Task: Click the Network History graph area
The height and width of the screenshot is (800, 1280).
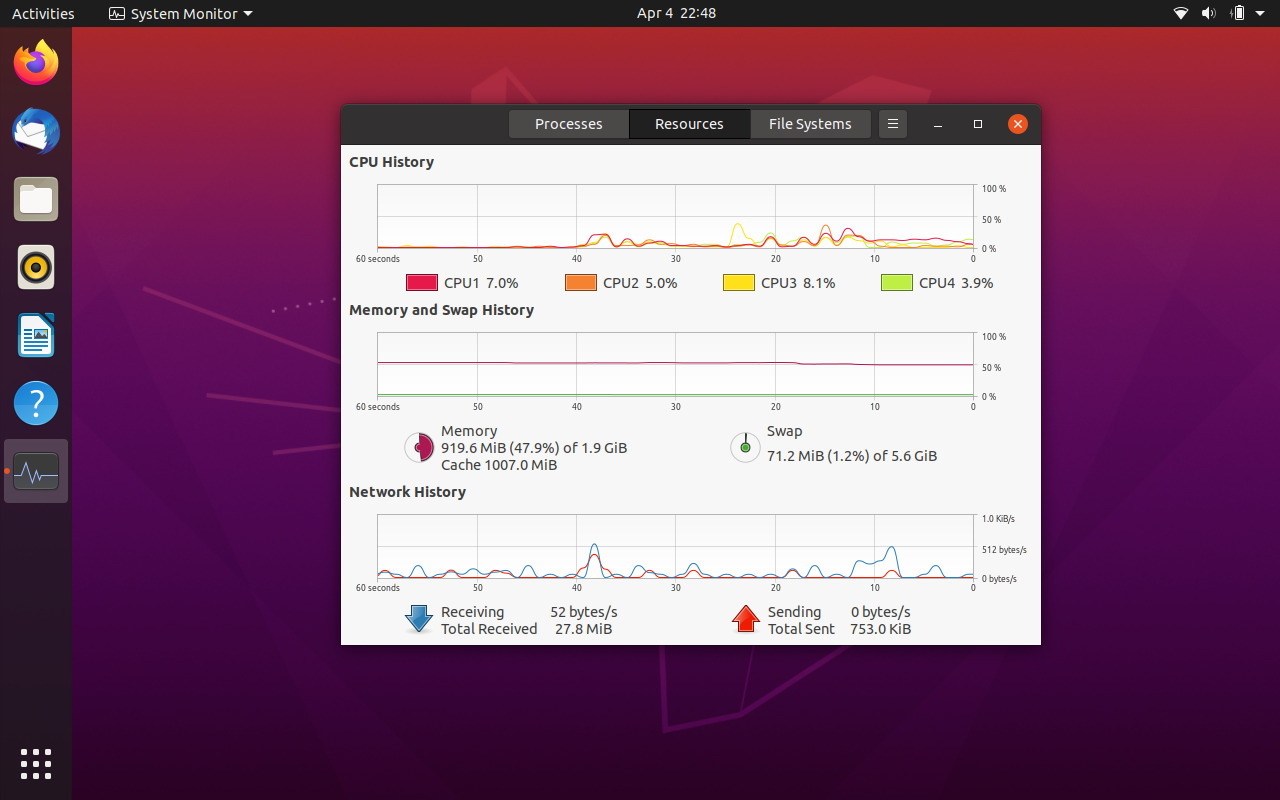Action: pyautogui.click(x=675, y=548)
